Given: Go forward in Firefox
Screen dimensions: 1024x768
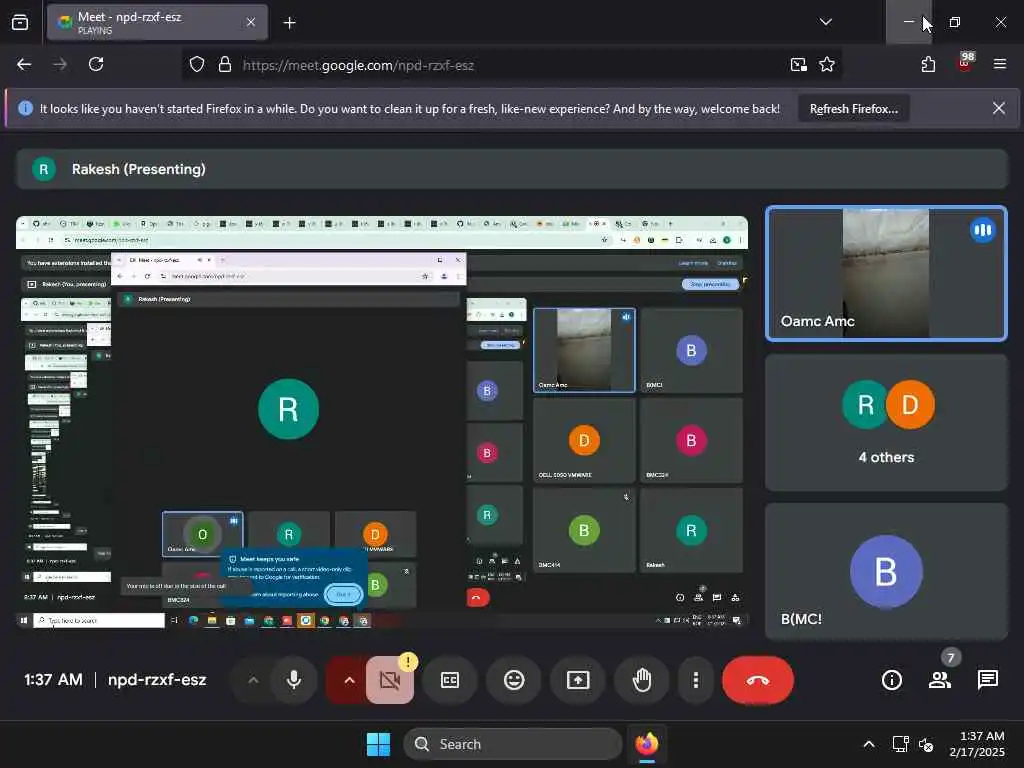Looking at the screenshot, I should [60, 64].
